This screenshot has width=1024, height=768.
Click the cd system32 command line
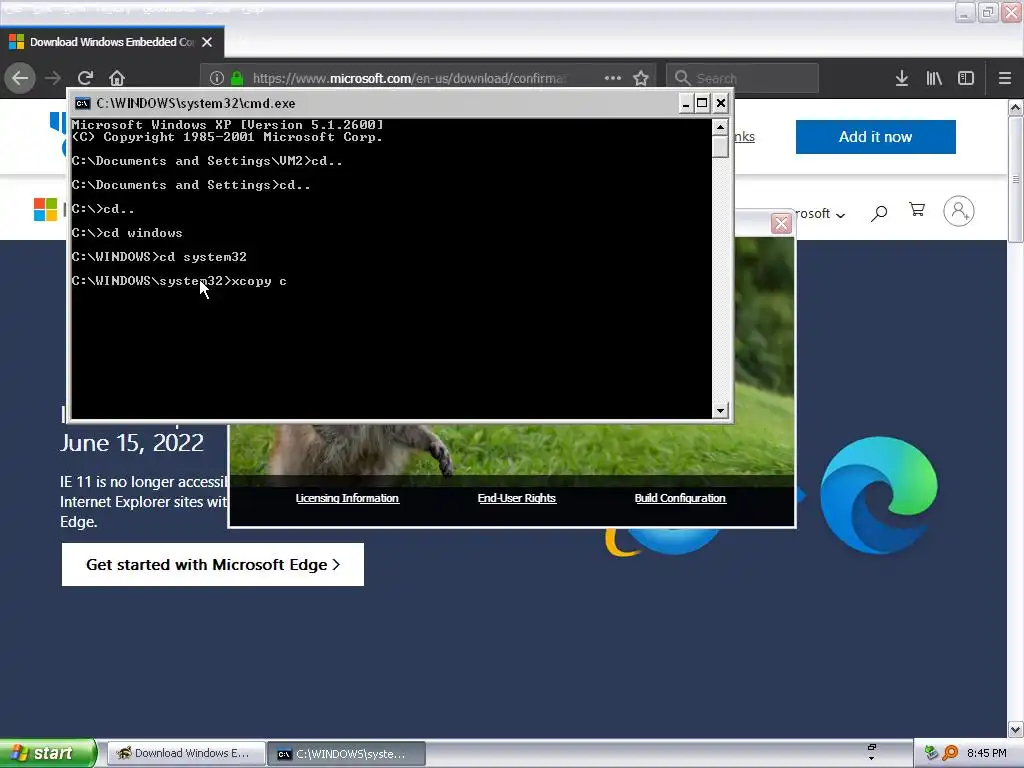[x=159, y=257]
